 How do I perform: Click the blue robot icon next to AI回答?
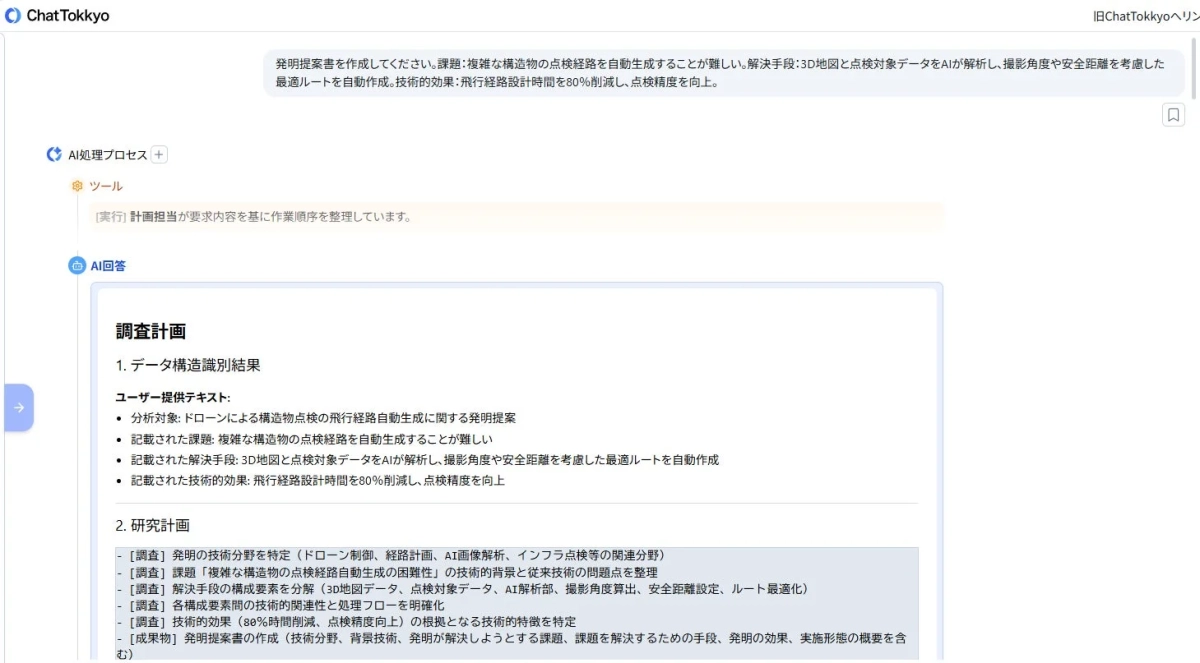(x=76, y=264)
